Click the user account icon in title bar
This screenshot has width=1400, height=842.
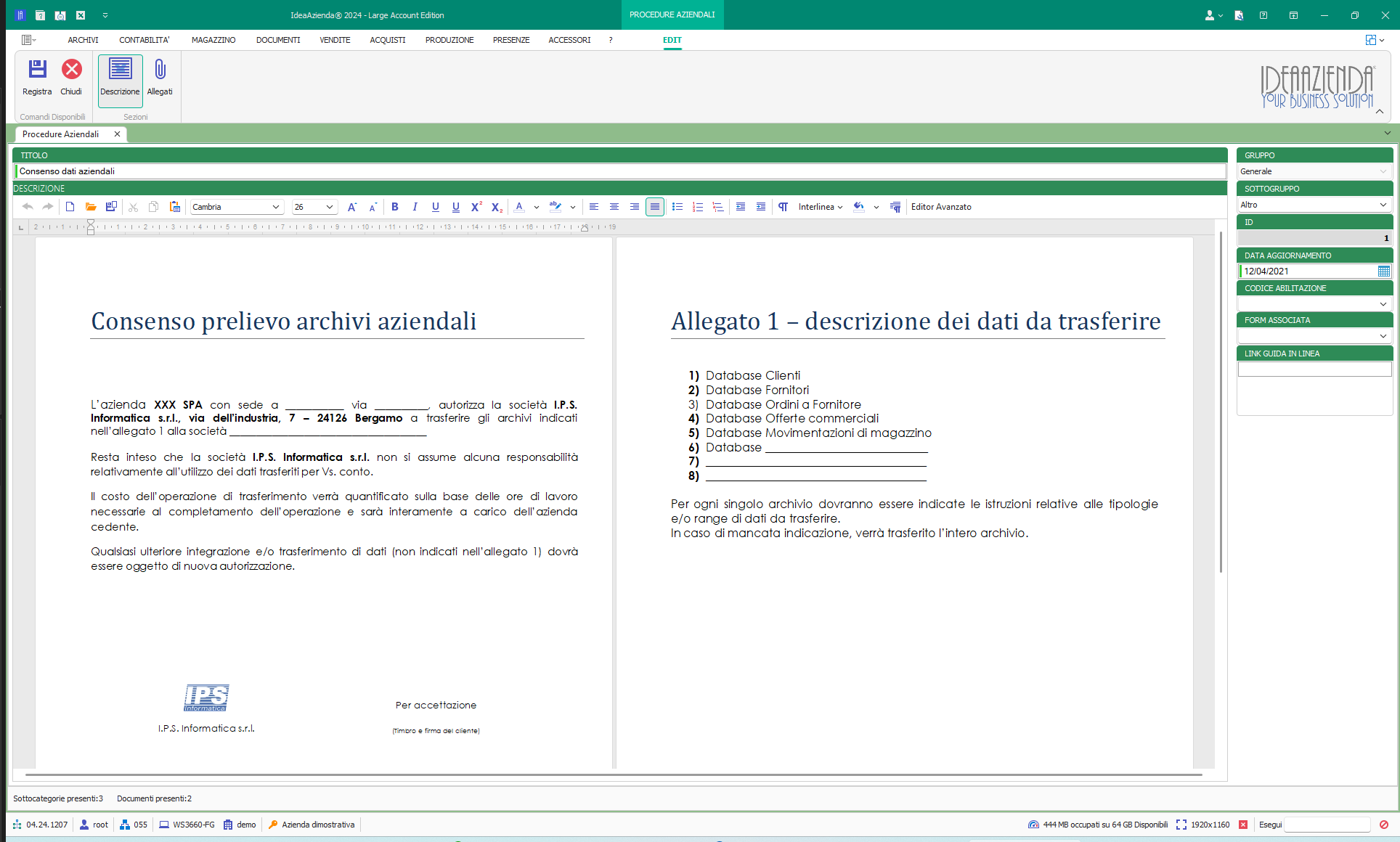[x=1210, y=15]
